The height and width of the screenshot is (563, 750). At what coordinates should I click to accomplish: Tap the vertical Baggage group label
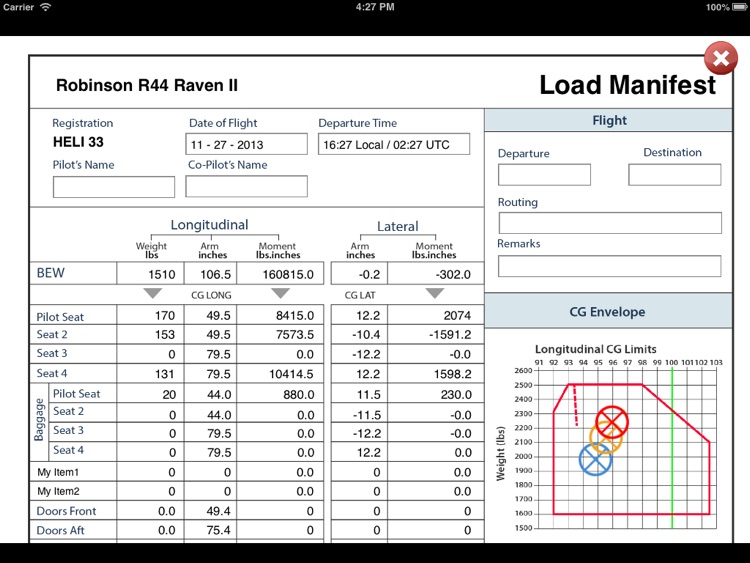39,419
